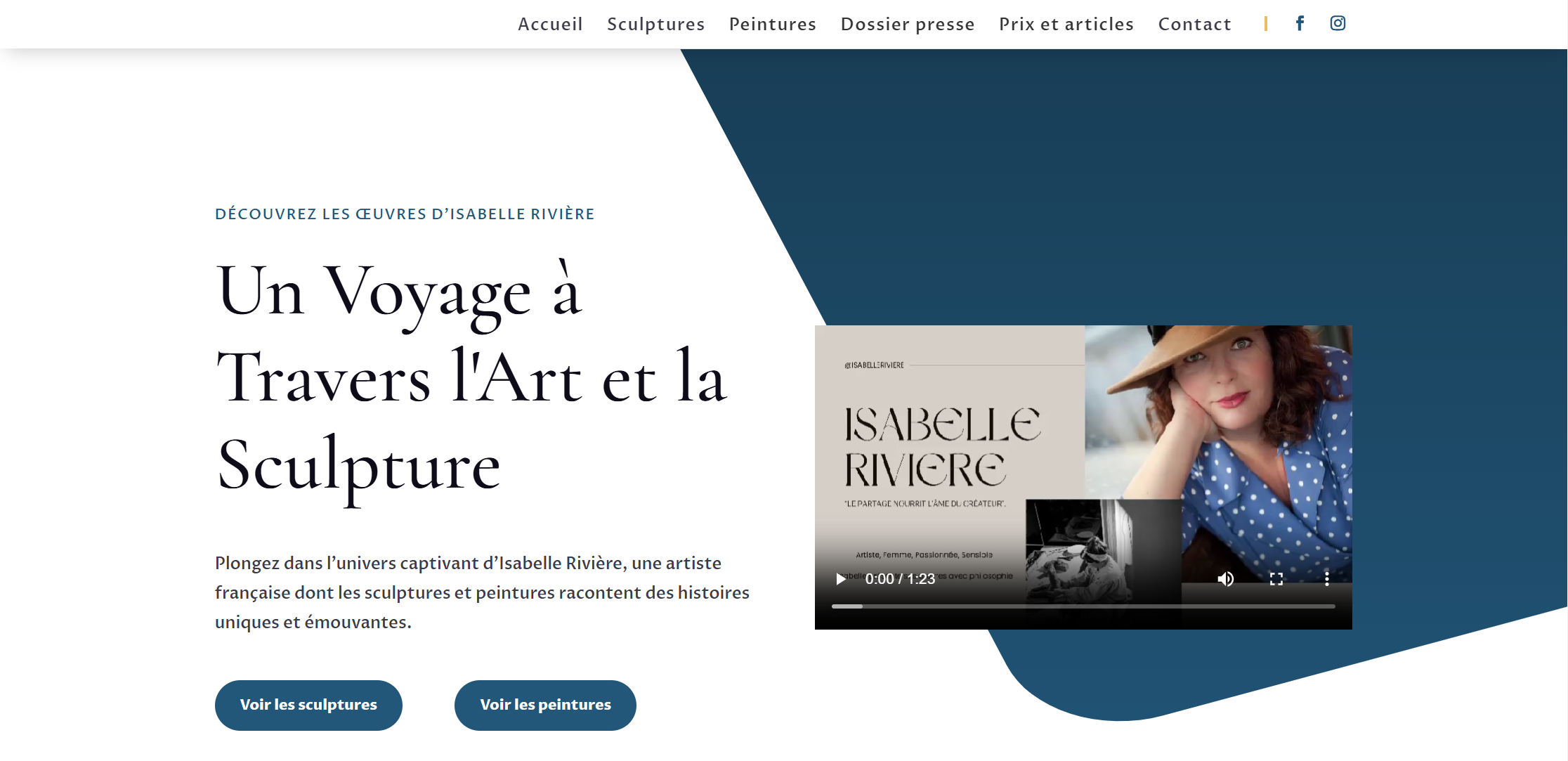Enter video fullscreen mode

1276,579
